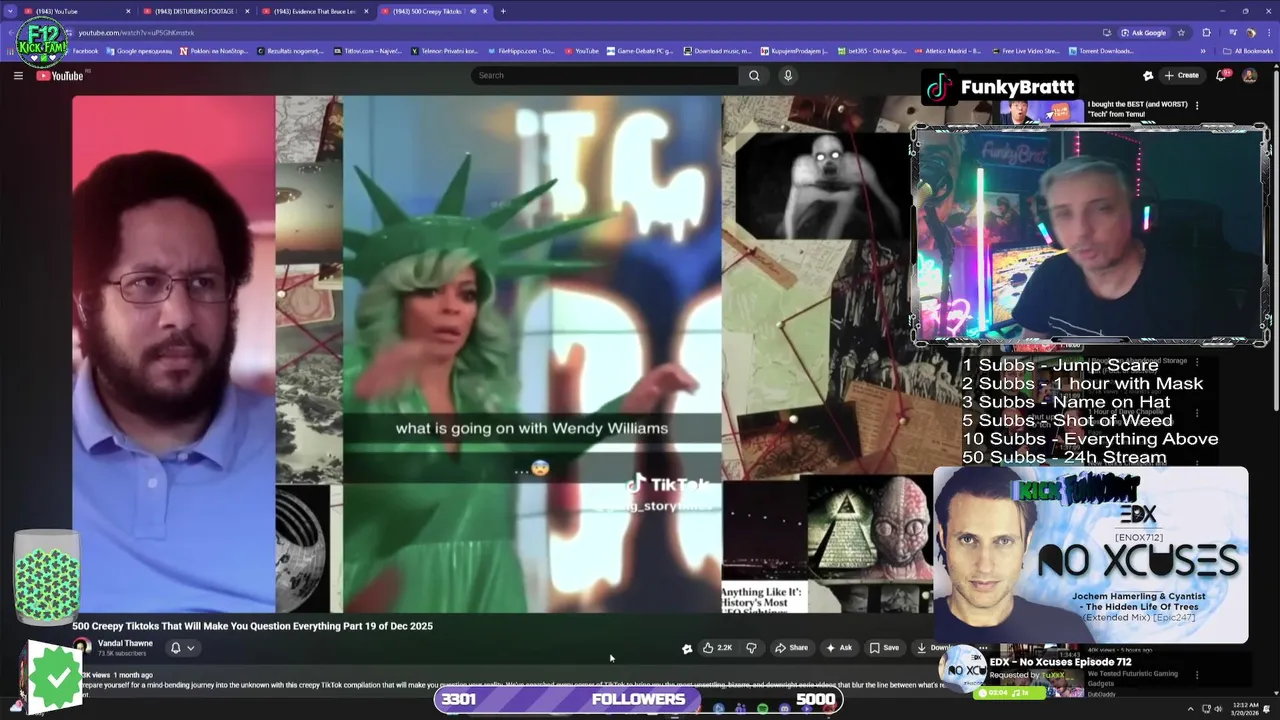Open the All Bookmarks folder
Screen dimensions: 1280x720
pos(1248,51)
